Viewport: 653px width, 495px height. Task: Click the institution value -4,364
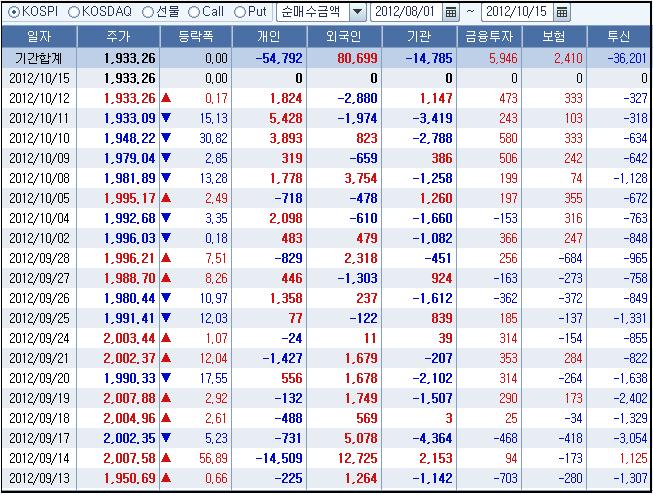pyautogui.click(x=432, y=438)
